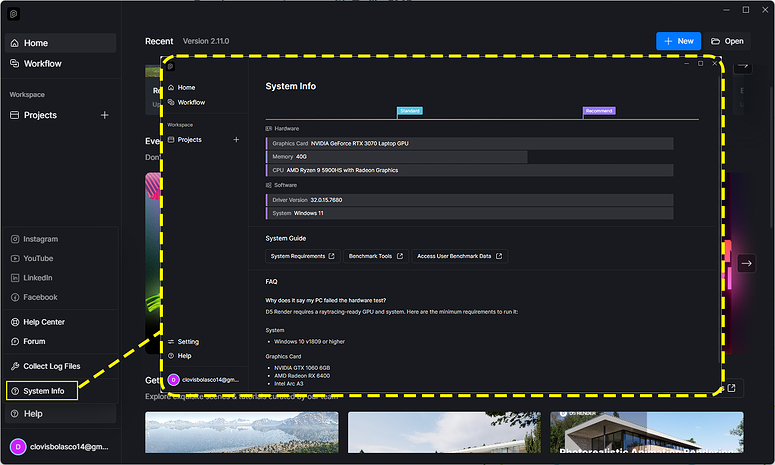Click the Open folder button
The image size is (775, 465).
point(727,41)
